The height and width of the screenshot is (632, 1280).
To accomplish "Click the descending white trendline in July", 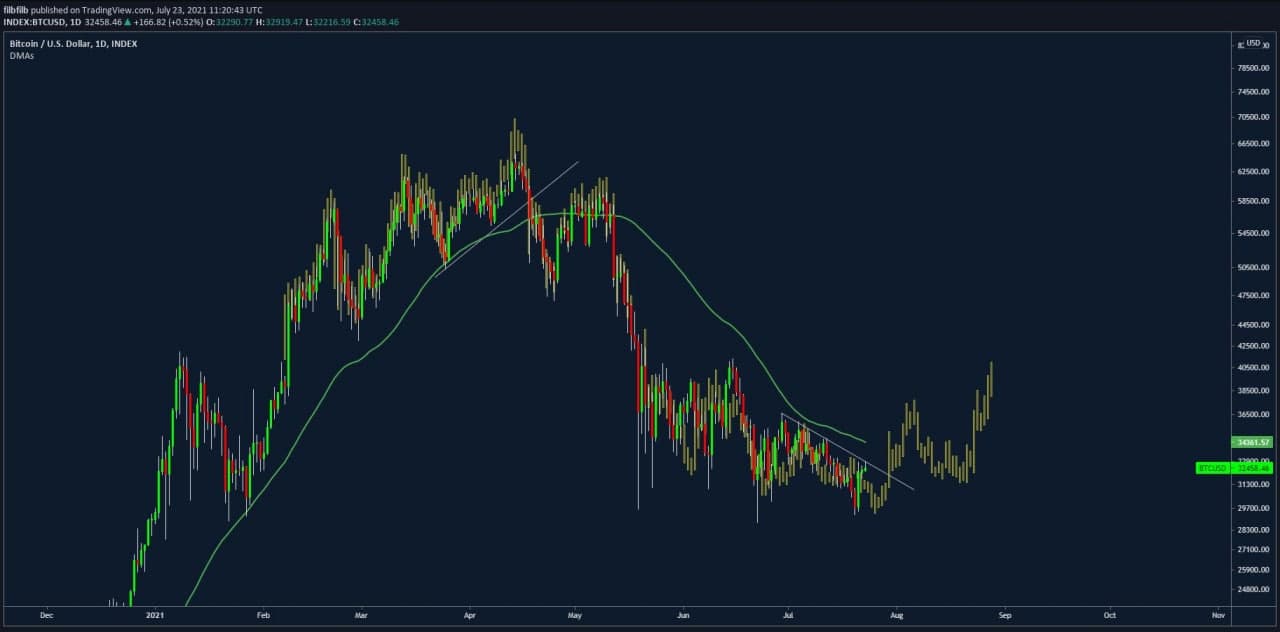I will point(850,453).
